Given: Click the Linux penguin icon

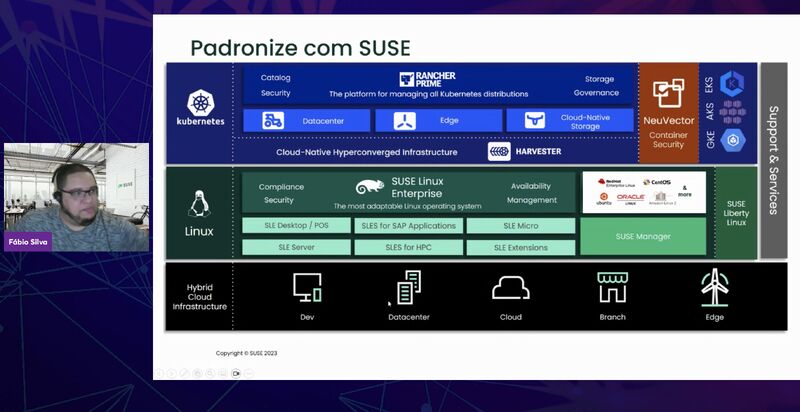Looking at the screenshot, I should tap(199, 204).
